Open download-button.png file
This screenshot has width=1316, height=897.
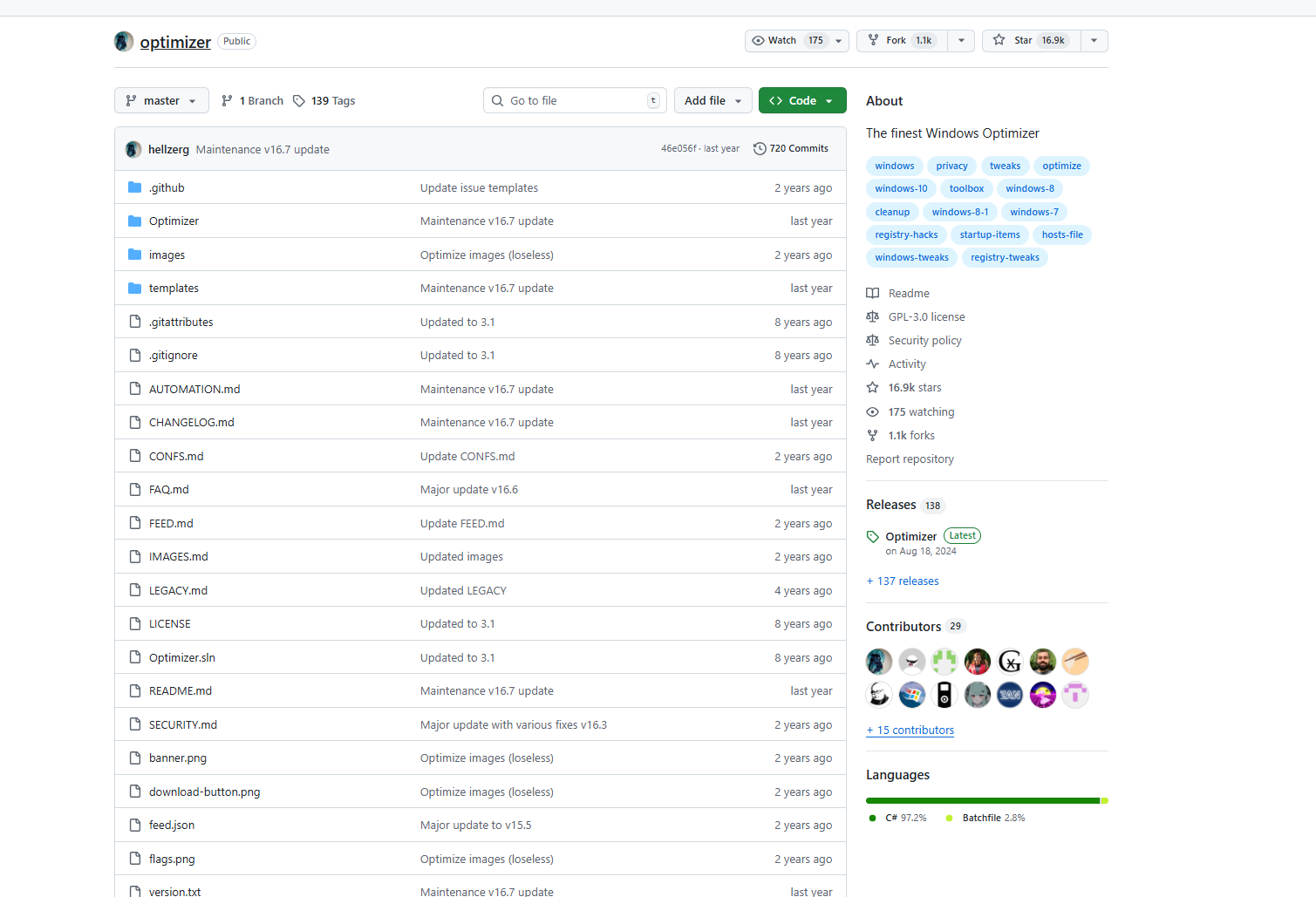point(205,792)
